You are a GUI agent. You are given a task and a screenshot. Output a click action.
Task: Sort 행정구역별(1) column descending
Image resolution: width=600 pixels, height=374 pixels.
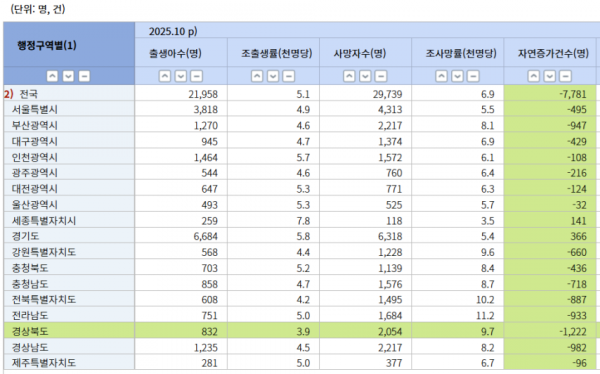(x=68, y=76)
